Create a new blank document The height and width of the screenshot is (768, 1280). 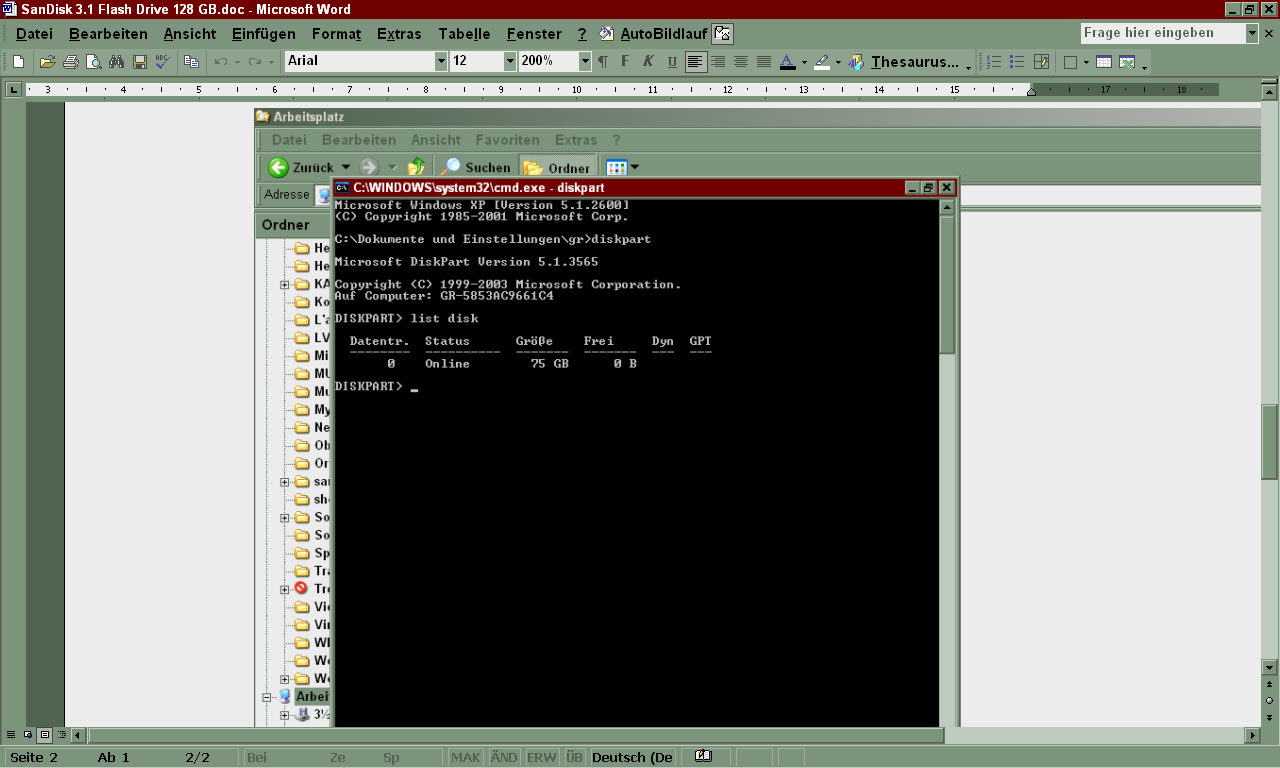(18, 62)
